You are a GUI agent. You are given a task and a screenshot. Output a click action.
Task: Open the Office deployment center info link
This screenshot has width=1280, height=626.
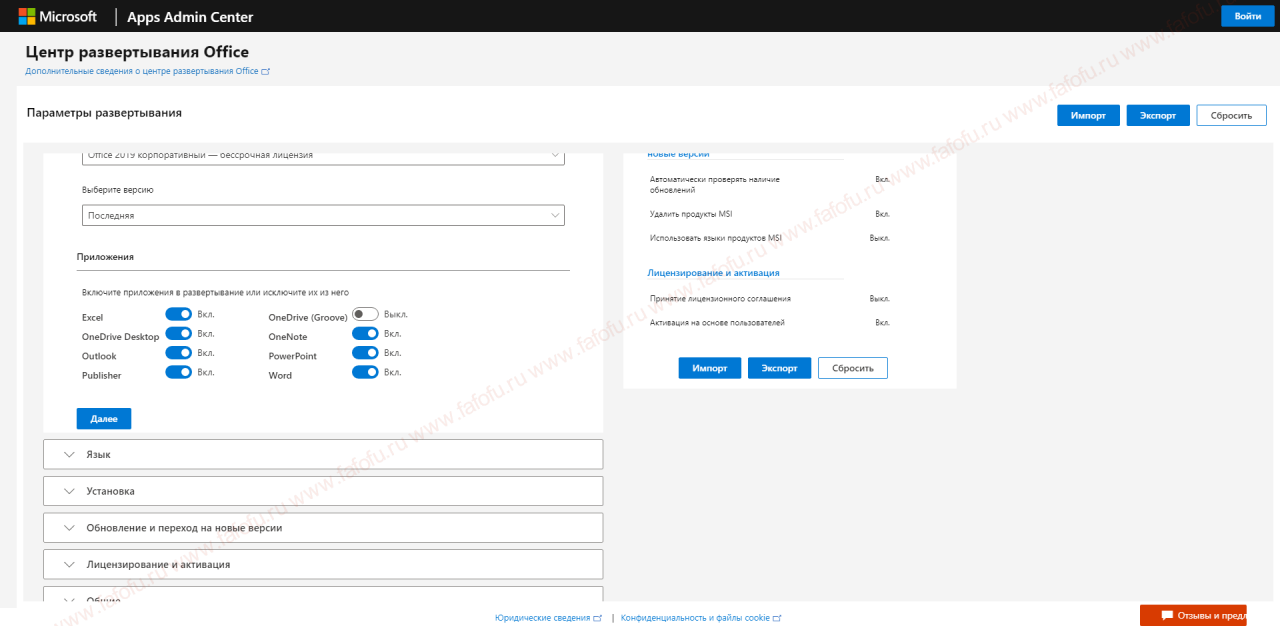(147, 71)
